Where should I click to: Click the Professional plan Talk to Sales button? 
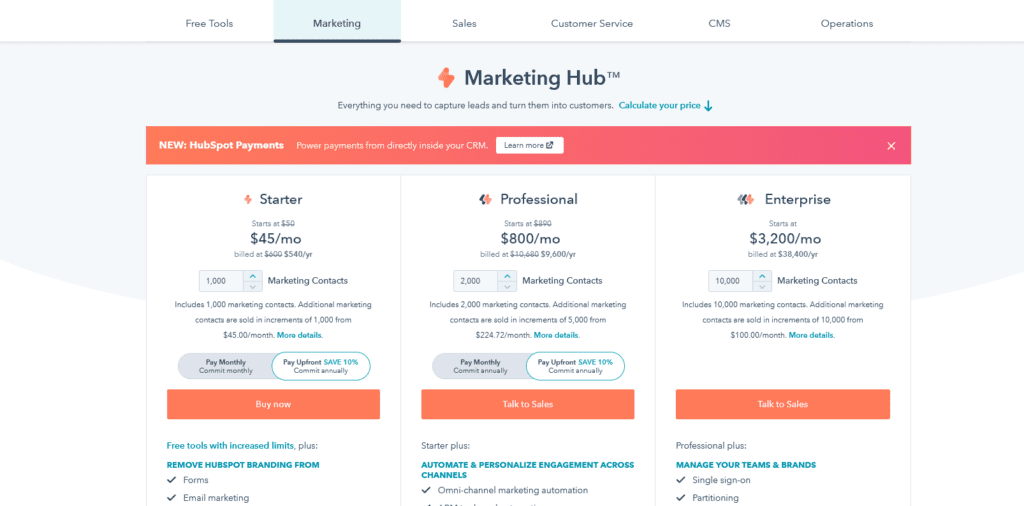tap(528, 404)
